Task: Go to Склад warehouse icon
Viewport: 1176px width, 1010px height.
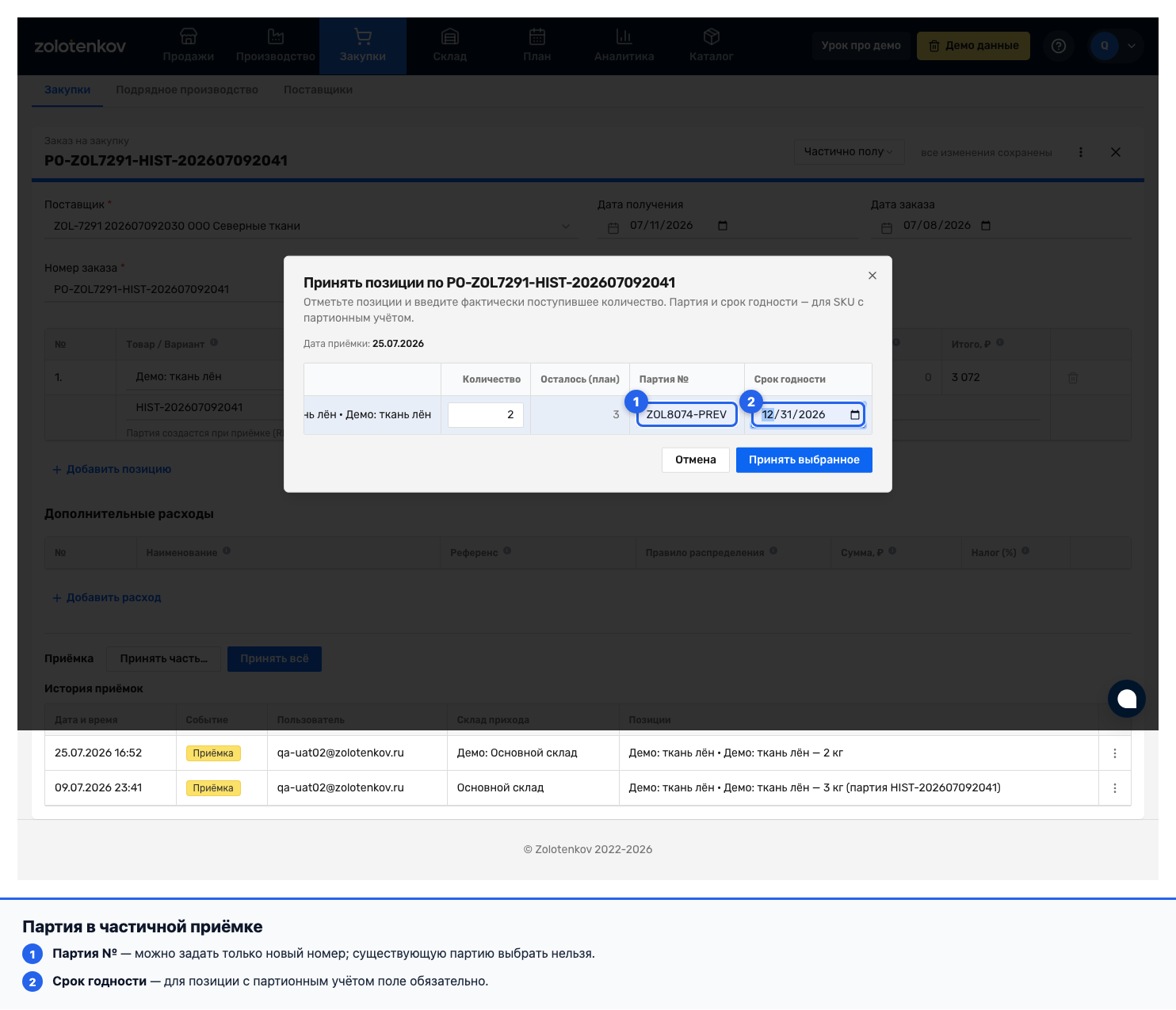Action: coord(450,36)
